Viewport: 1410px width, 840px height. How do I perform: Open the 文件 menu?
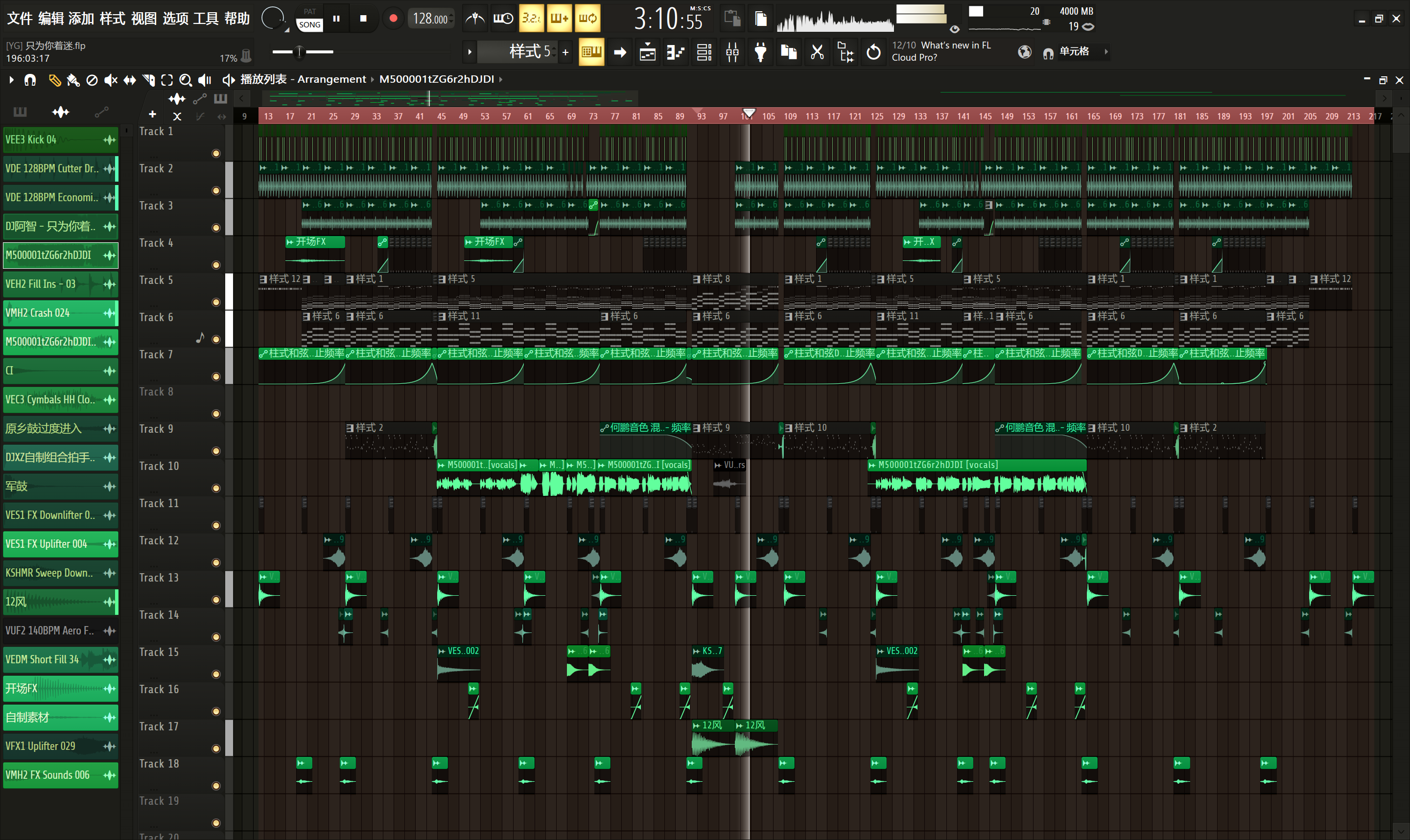tap(20, 19)
